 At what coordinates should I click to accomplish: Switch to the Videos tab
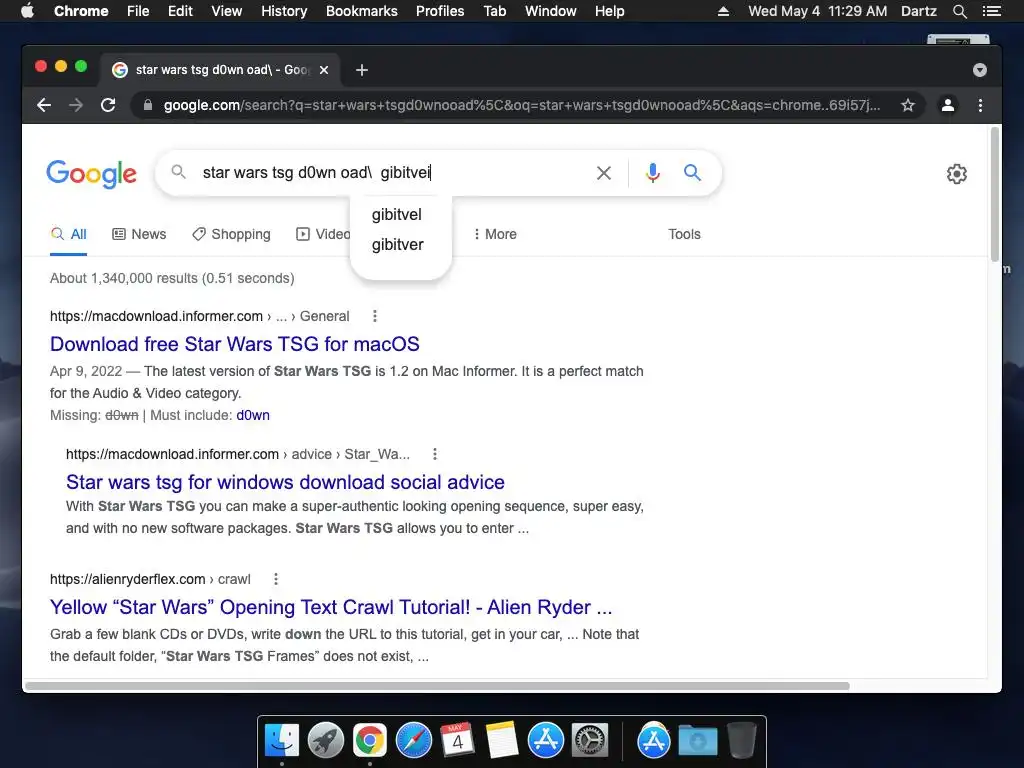[323, 234]
